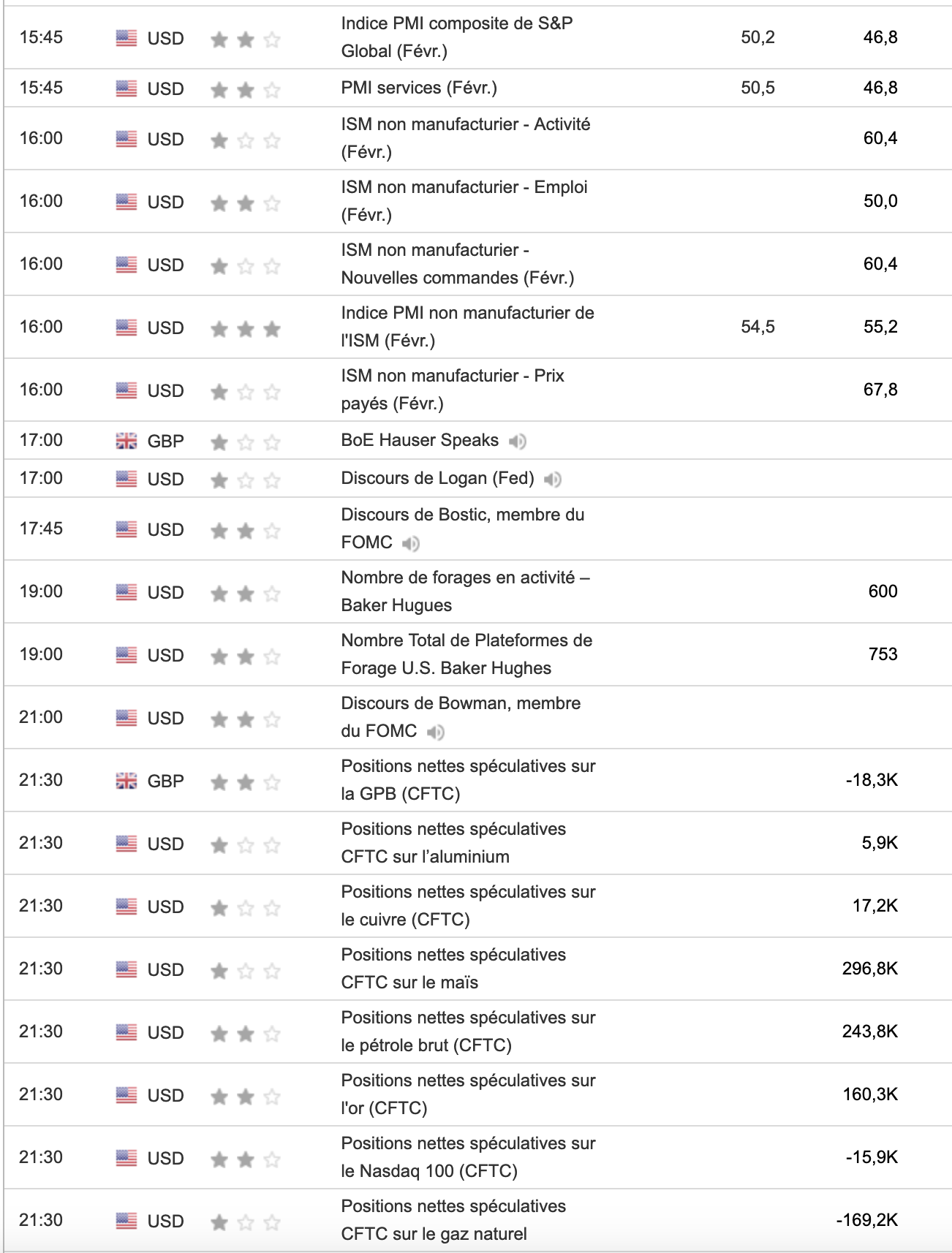952x1253 pixels.
Task: Click speaker icon after Bowman FOMC speech
Action: [436, 732]
